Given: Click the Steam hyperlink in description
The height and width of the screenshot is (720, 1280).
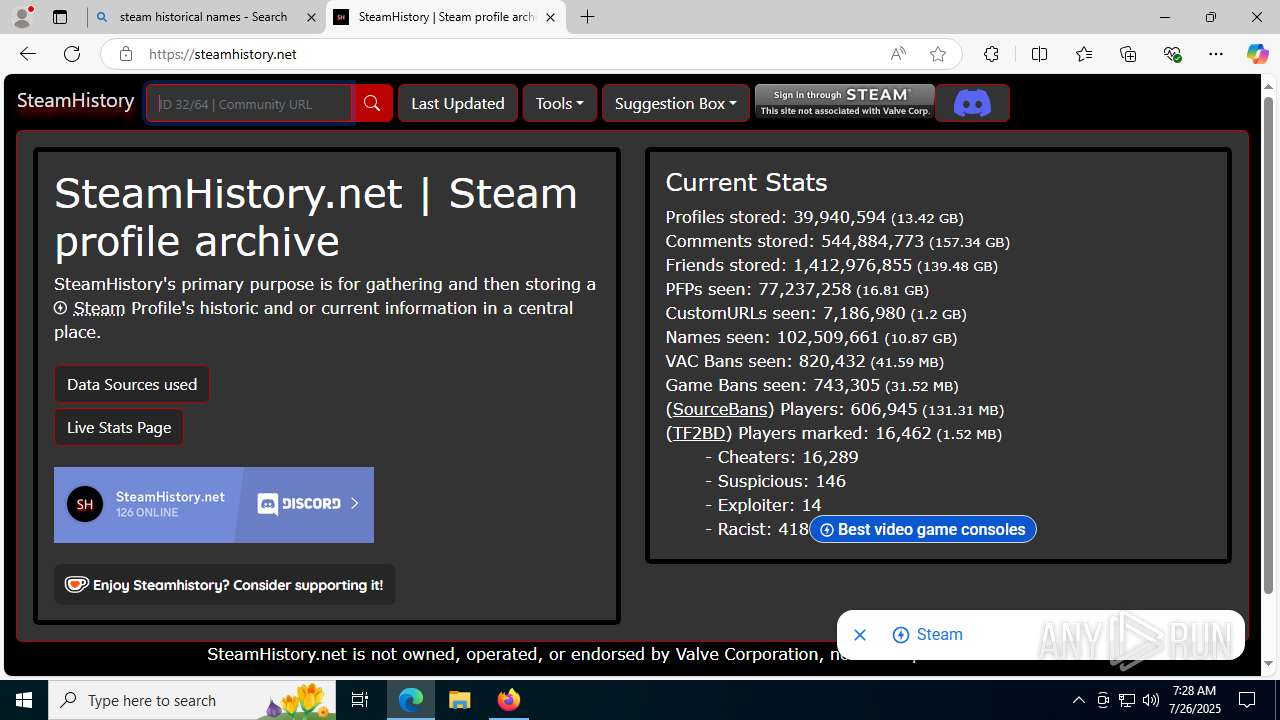Looking at the screenshot, I should click(x=99, y=308).
